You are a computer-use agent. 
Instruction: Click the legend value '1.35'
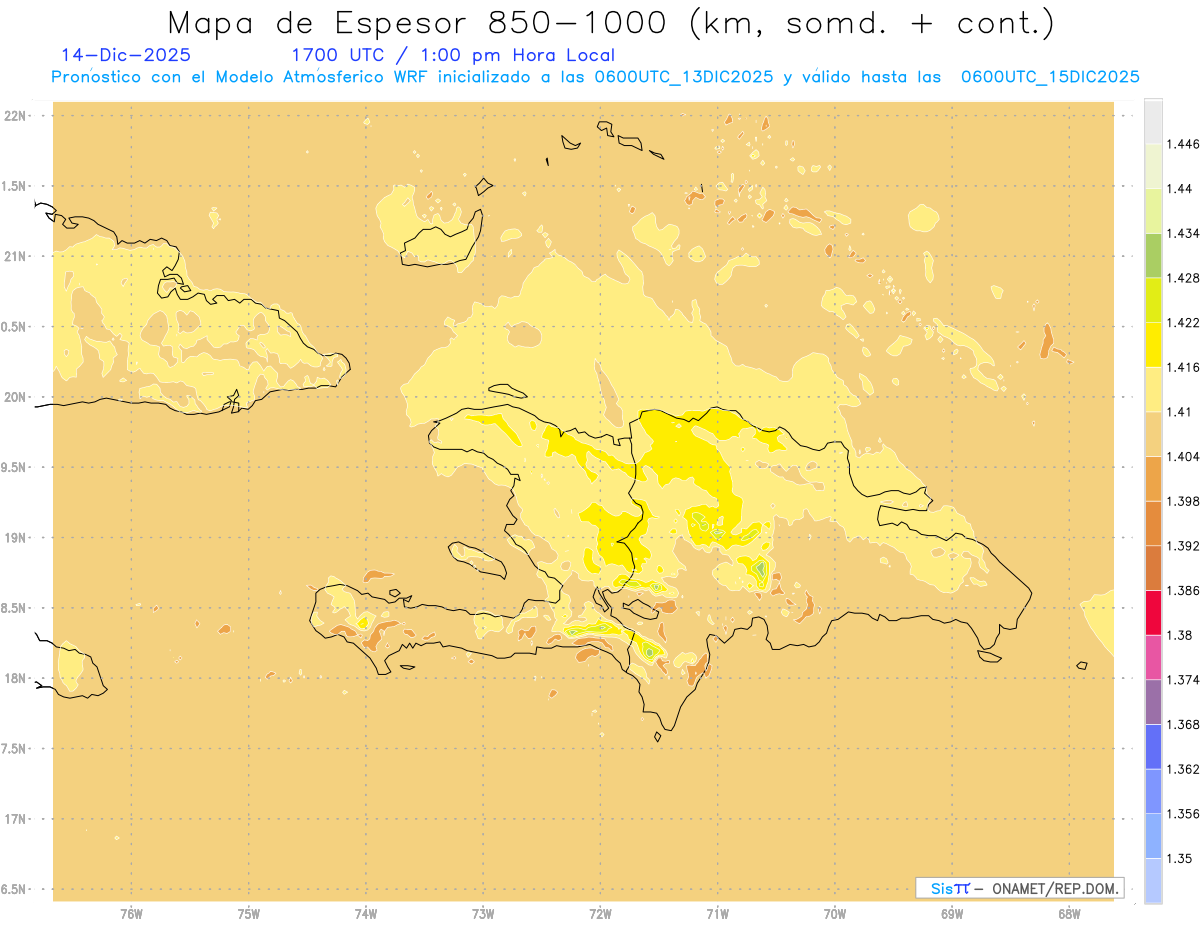(1180, 858)
